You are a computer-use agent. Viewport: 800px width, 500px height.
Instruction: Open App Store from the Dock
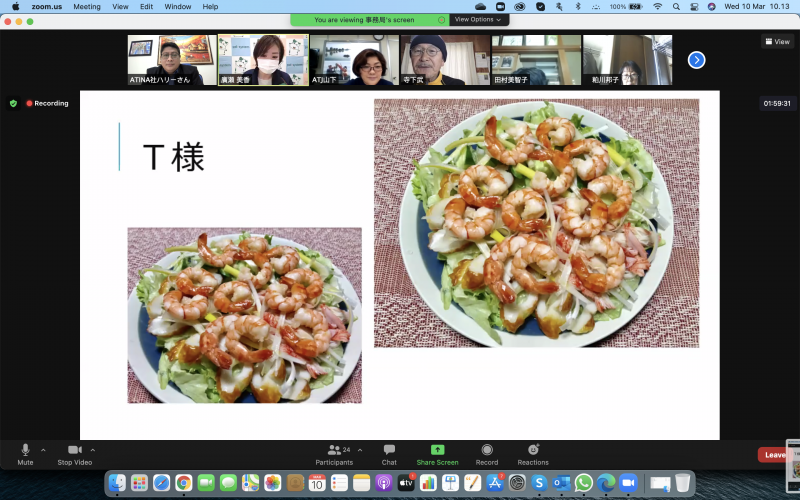pyautogui.click(x=495, y=482)
